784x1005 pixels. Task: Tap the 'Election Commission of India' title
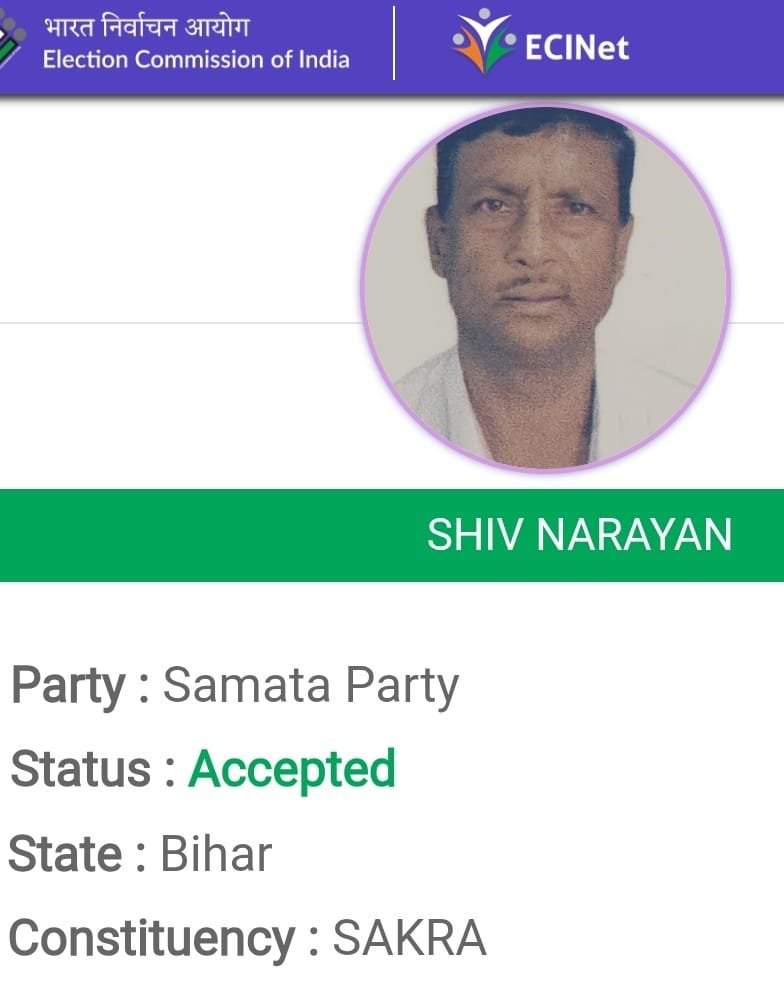pyautogui.click(x=196, y=60)
